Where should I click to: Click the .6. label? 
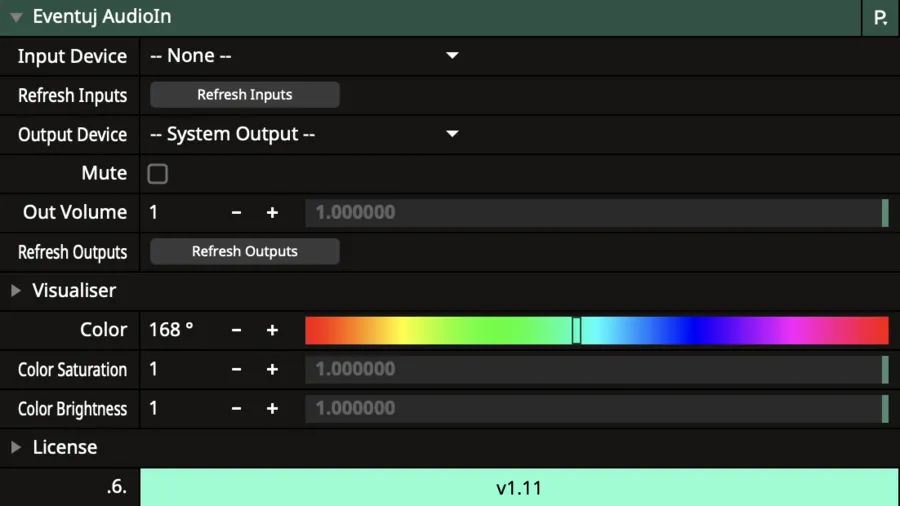(117, 486)
